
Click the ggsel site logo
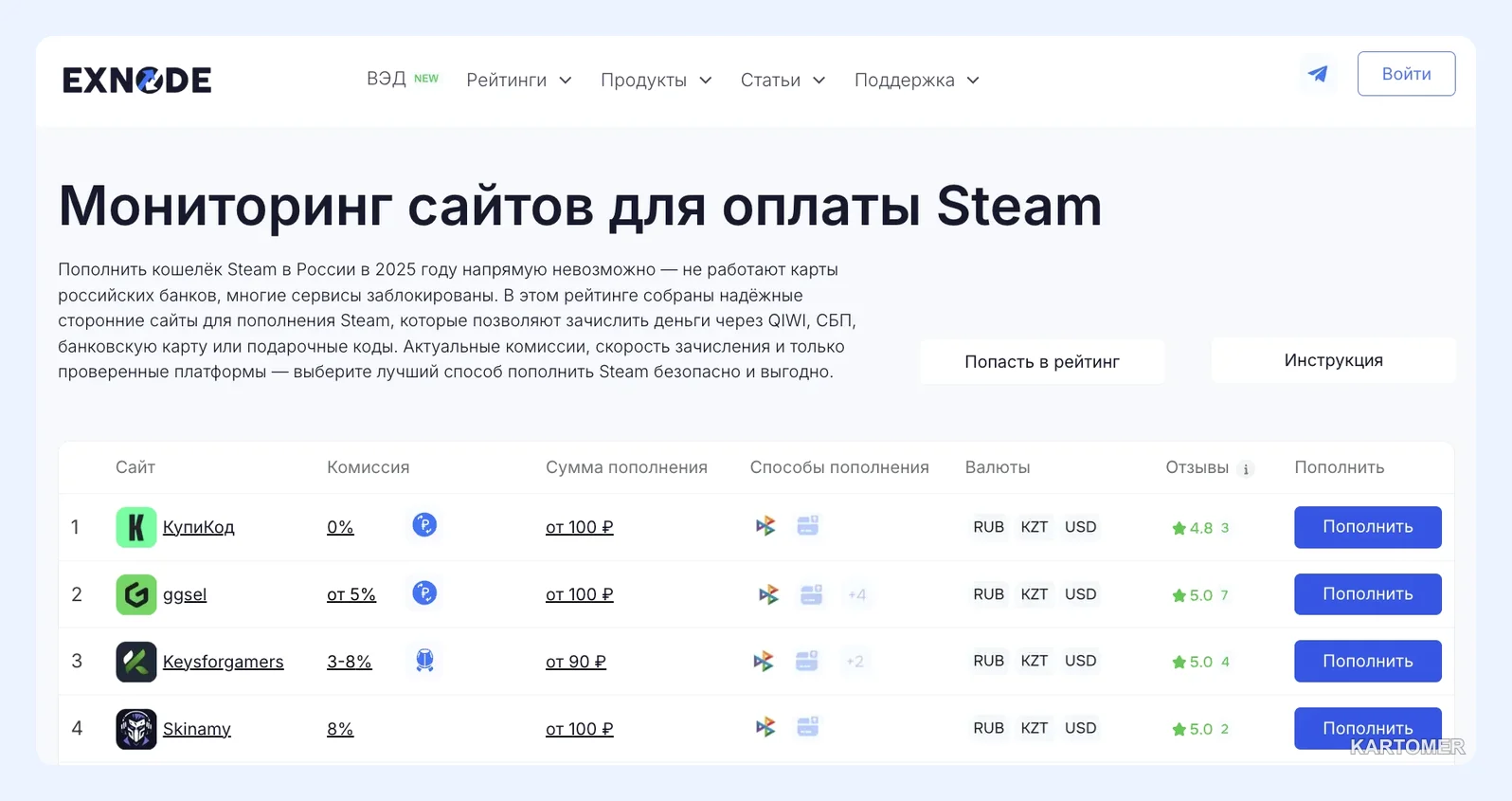point(136,594)
